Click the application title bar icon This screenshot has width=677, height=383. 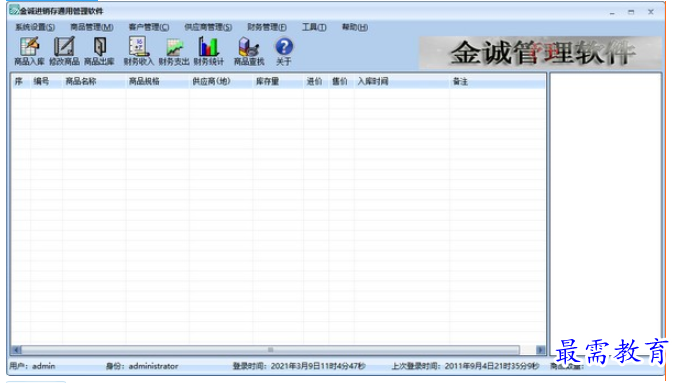pos(14,10)
